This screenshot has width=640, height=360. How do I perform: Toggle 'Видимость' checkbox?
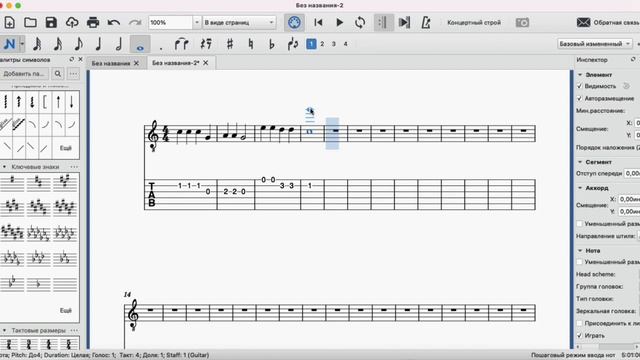tap(580, 86)
